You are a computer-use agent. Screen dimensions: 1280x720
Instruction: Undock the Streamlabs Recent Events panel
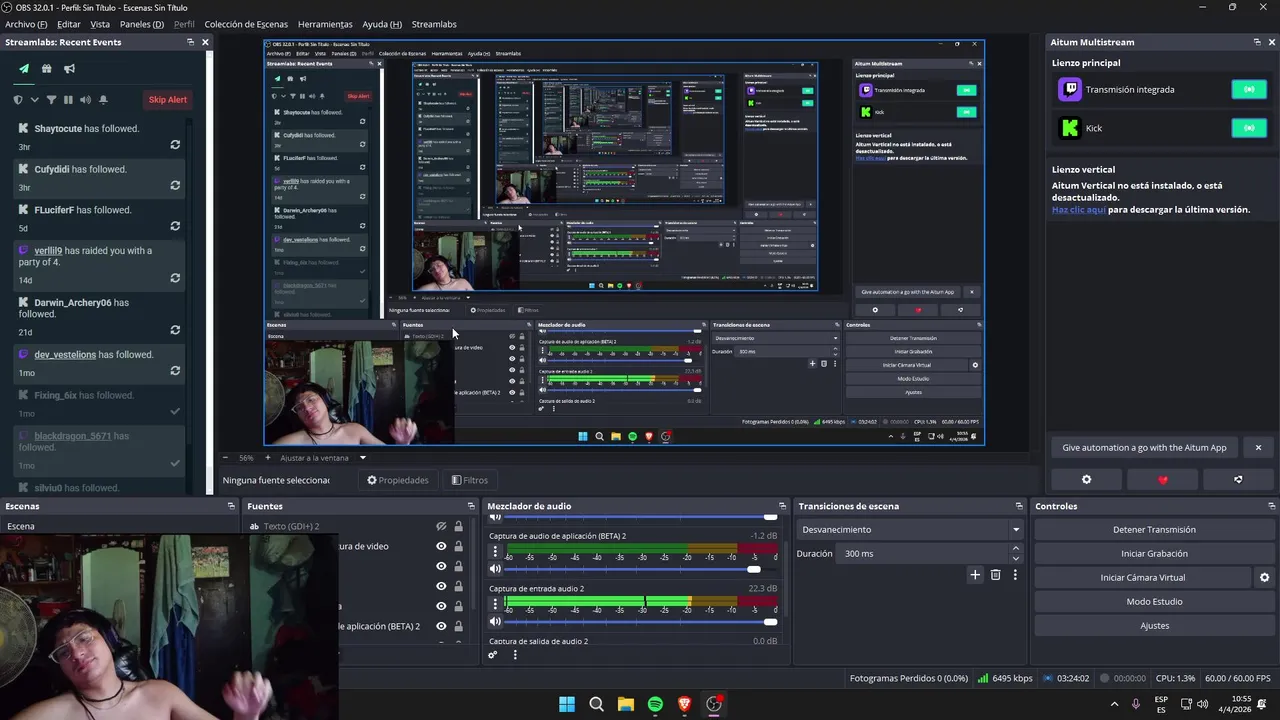[x=190, y=42]
